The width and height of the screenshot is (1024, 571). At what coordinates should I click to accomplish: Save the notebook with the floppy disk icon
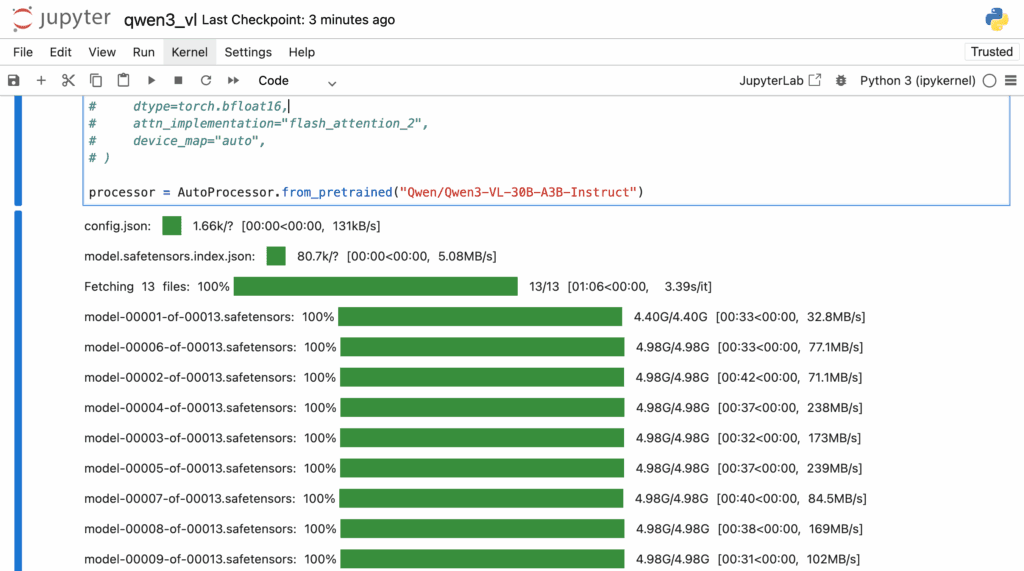[14, 81]
